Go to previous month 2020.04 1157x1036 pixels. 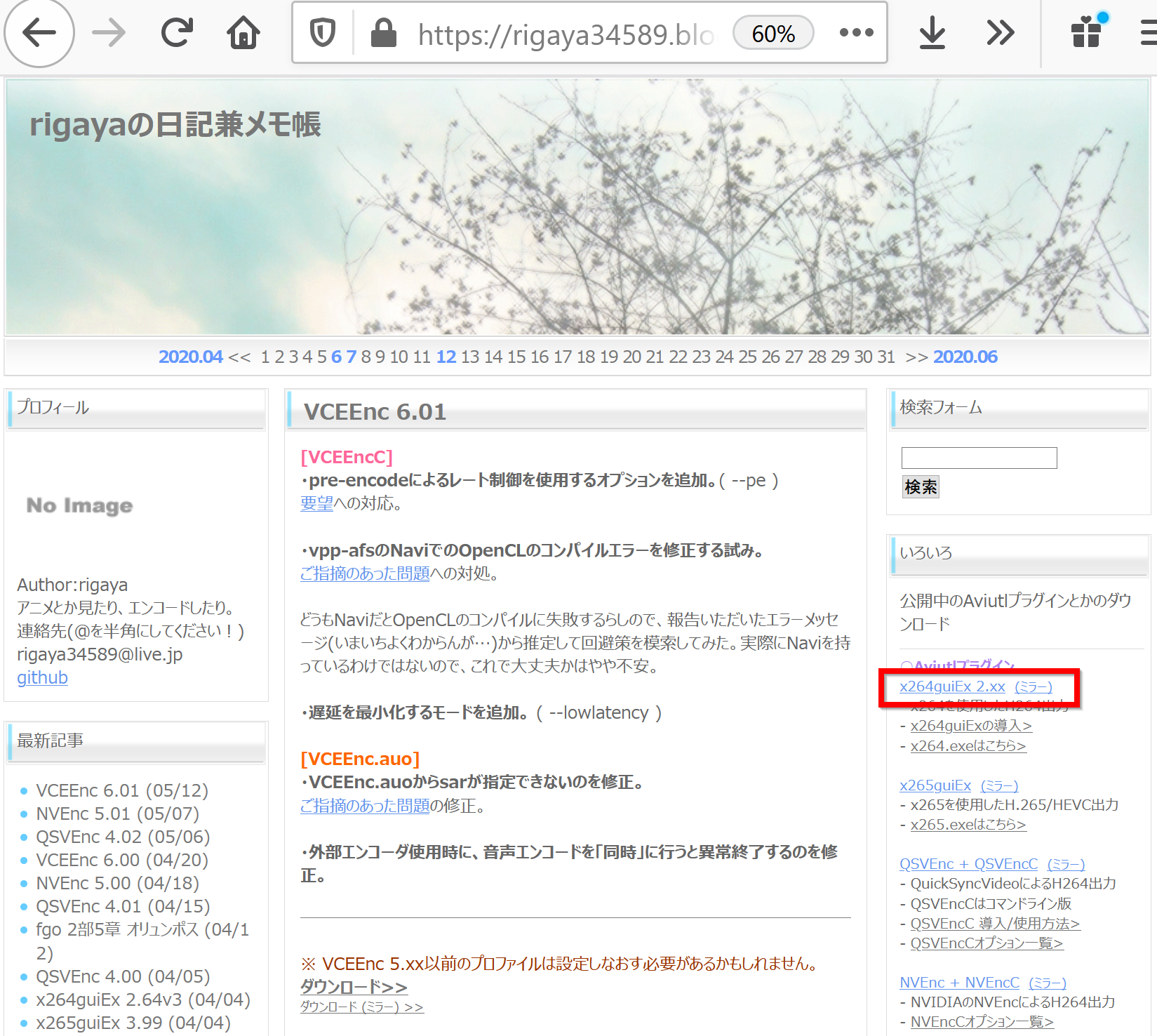tap(190, 357)
